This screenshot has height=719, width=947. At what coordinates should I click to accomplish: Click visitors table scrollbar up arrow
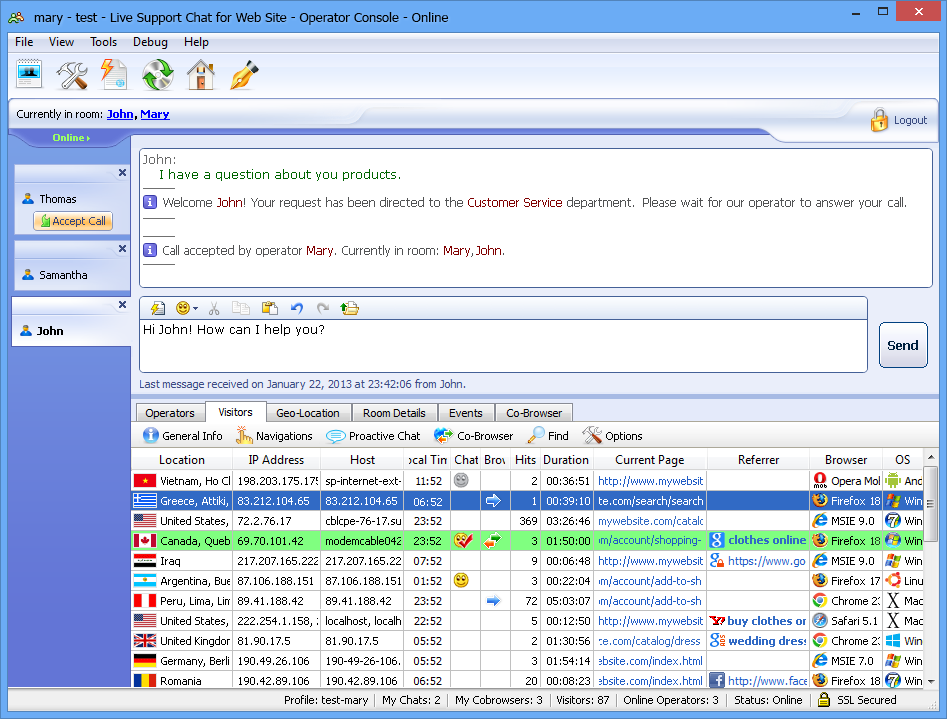931,457
